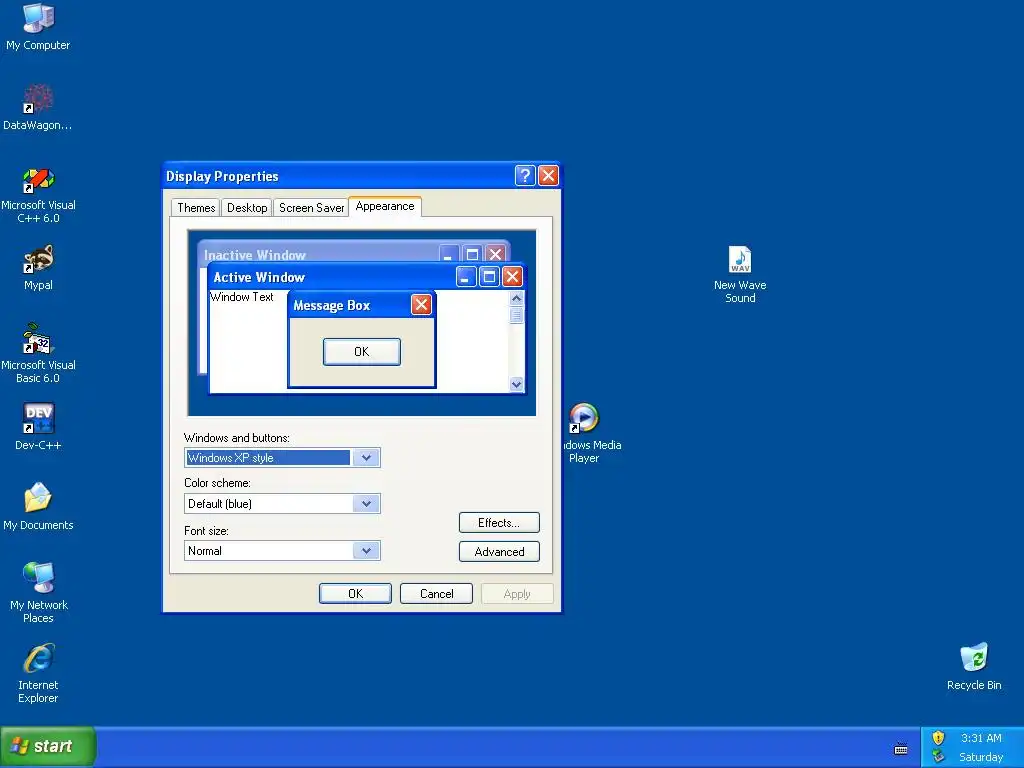Click the Active Window preview maximize icon
Viewport: 1024px width, 768px height.
pos(489,277)
